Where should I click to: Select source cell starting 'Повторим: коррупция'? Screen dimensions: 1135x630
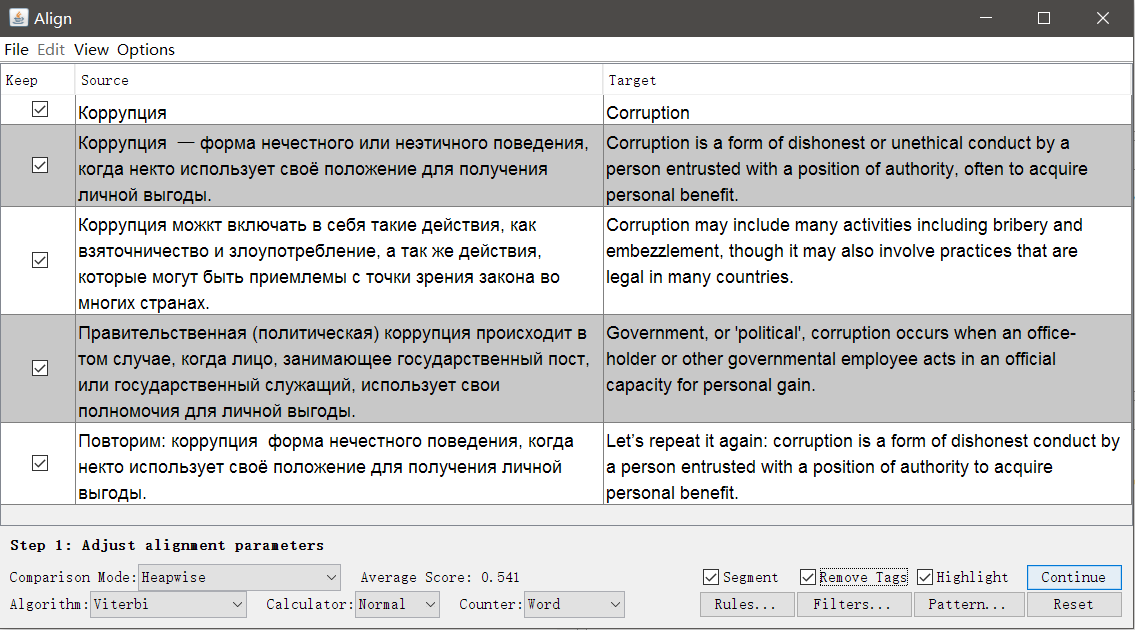point(339,463)
